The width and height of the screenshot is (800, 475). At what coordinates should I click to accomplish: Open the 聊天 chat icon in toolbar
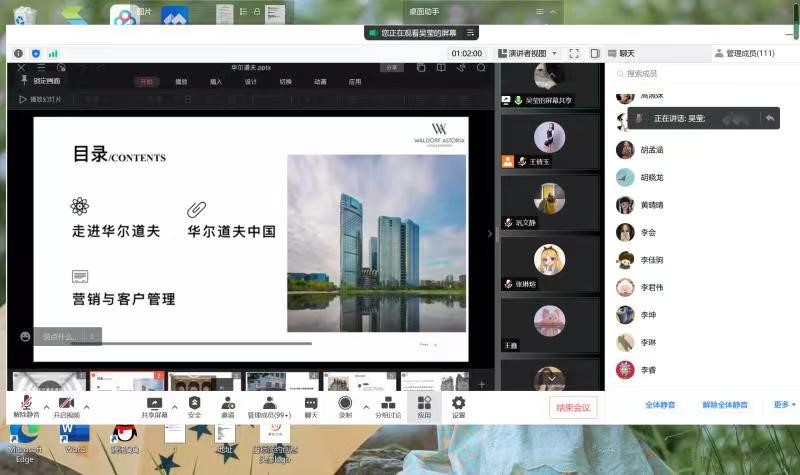point(311,404)
